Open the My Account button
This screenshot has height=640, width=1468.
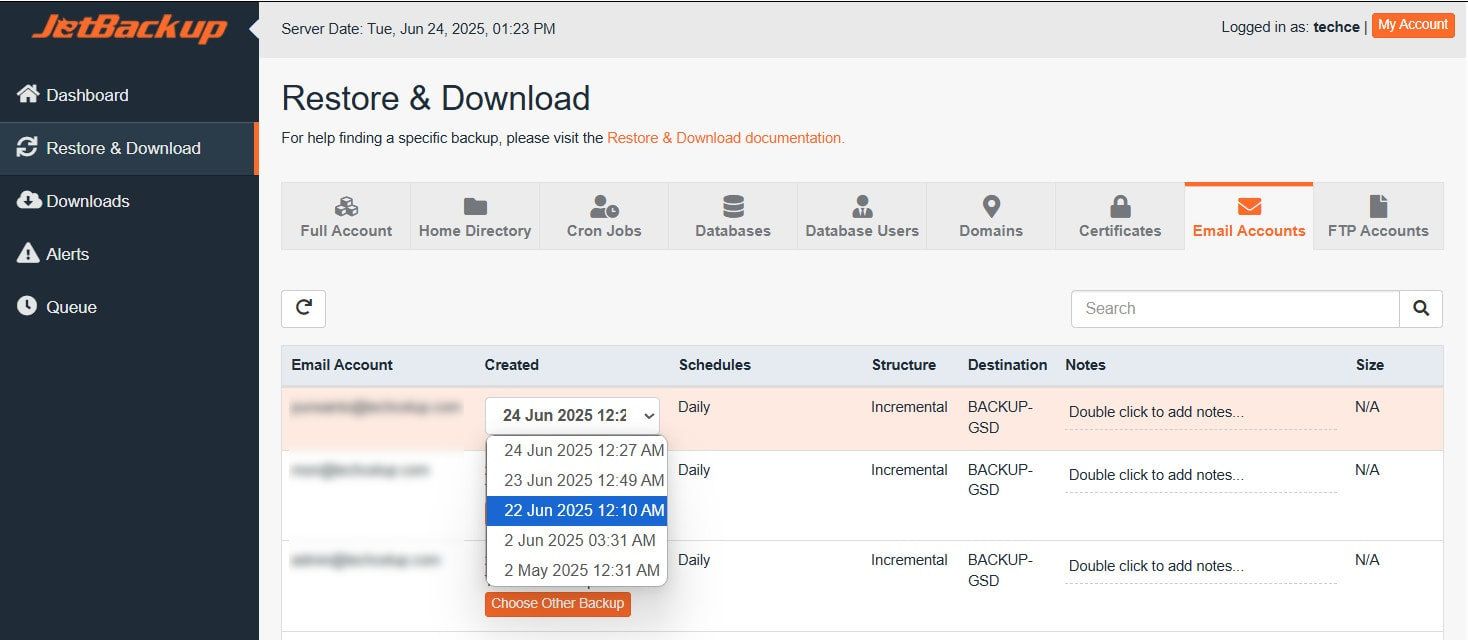tap(1412, 25)
